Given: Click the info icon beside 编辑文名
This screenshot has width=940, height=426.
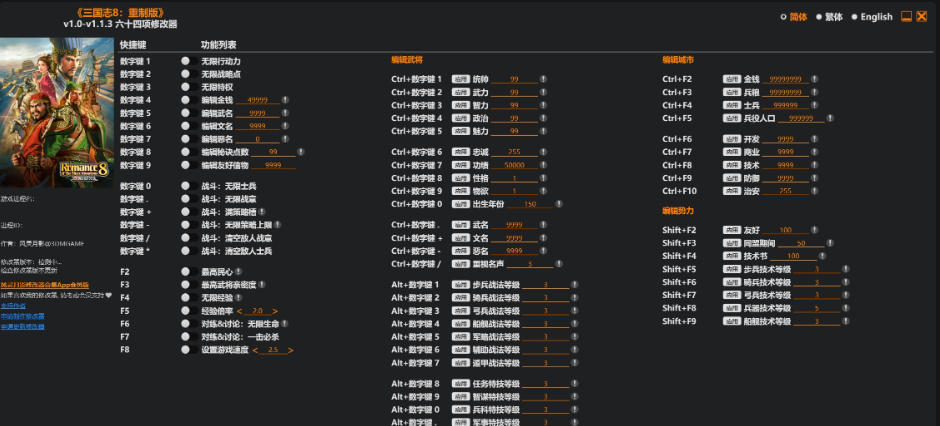Looking at the screenshot, I should (x=286, y=126).
